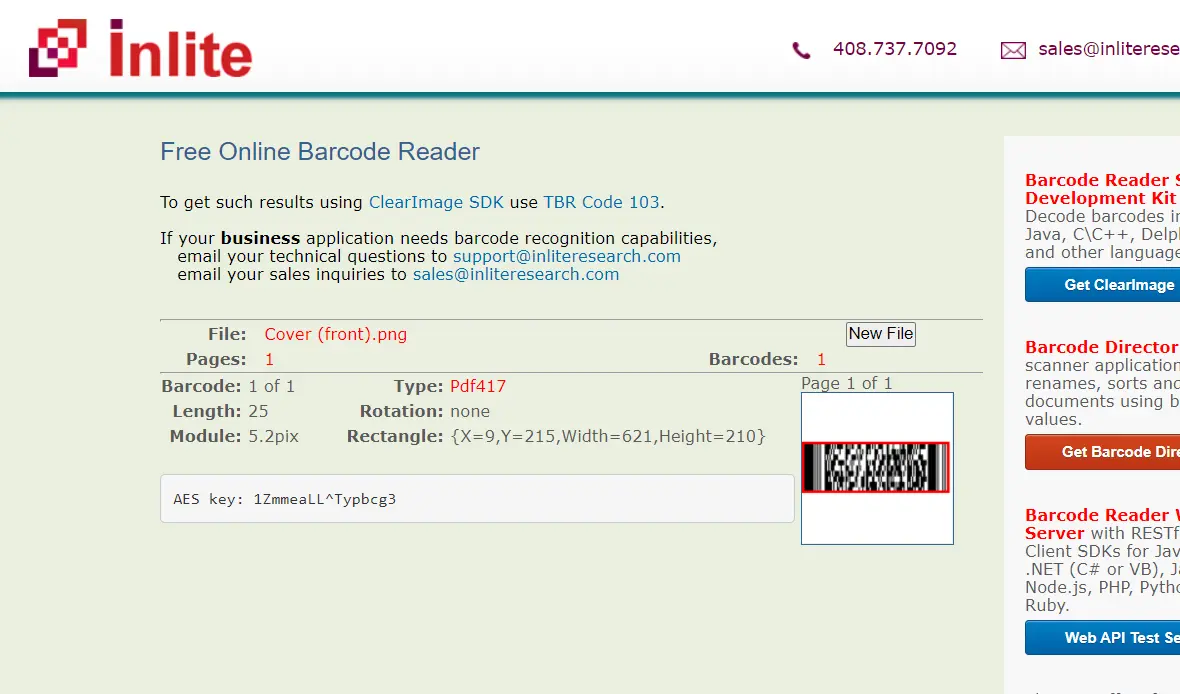Click the Barcode 1 of 1 value
Image resolution: width=1180 pixels, height=694 pixels.
pos(272,386)
